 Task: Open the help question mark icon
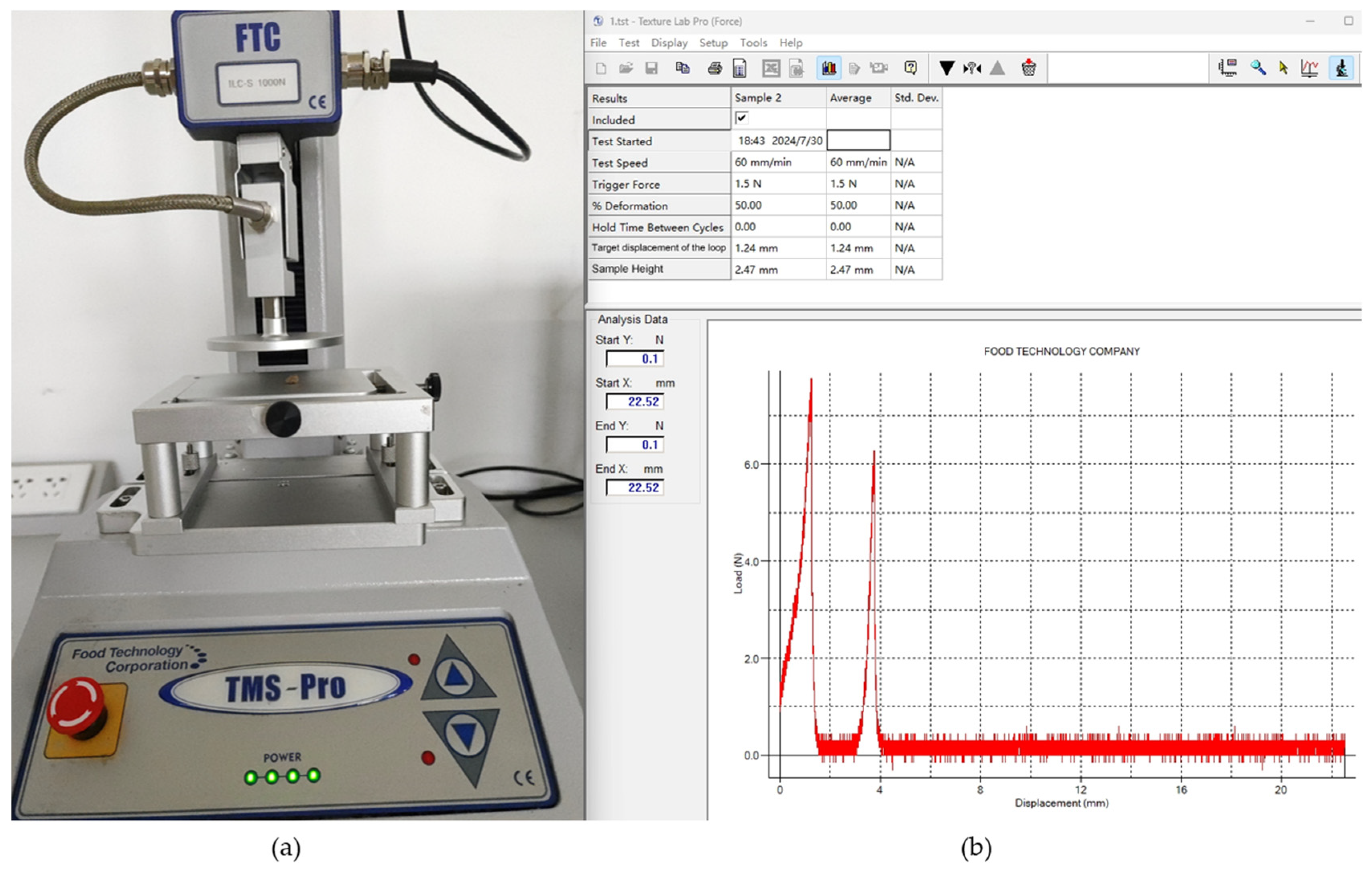910,68
